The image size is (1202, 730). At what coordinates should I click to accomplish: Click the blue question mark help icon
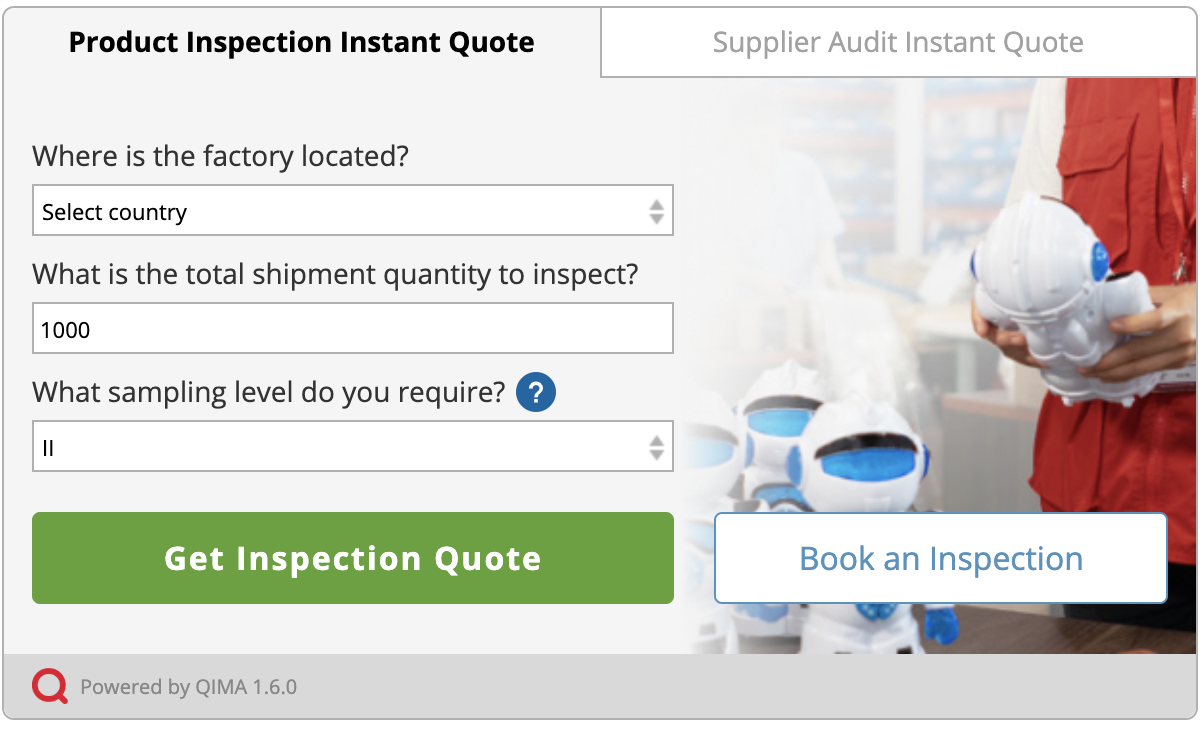(536, 391)
